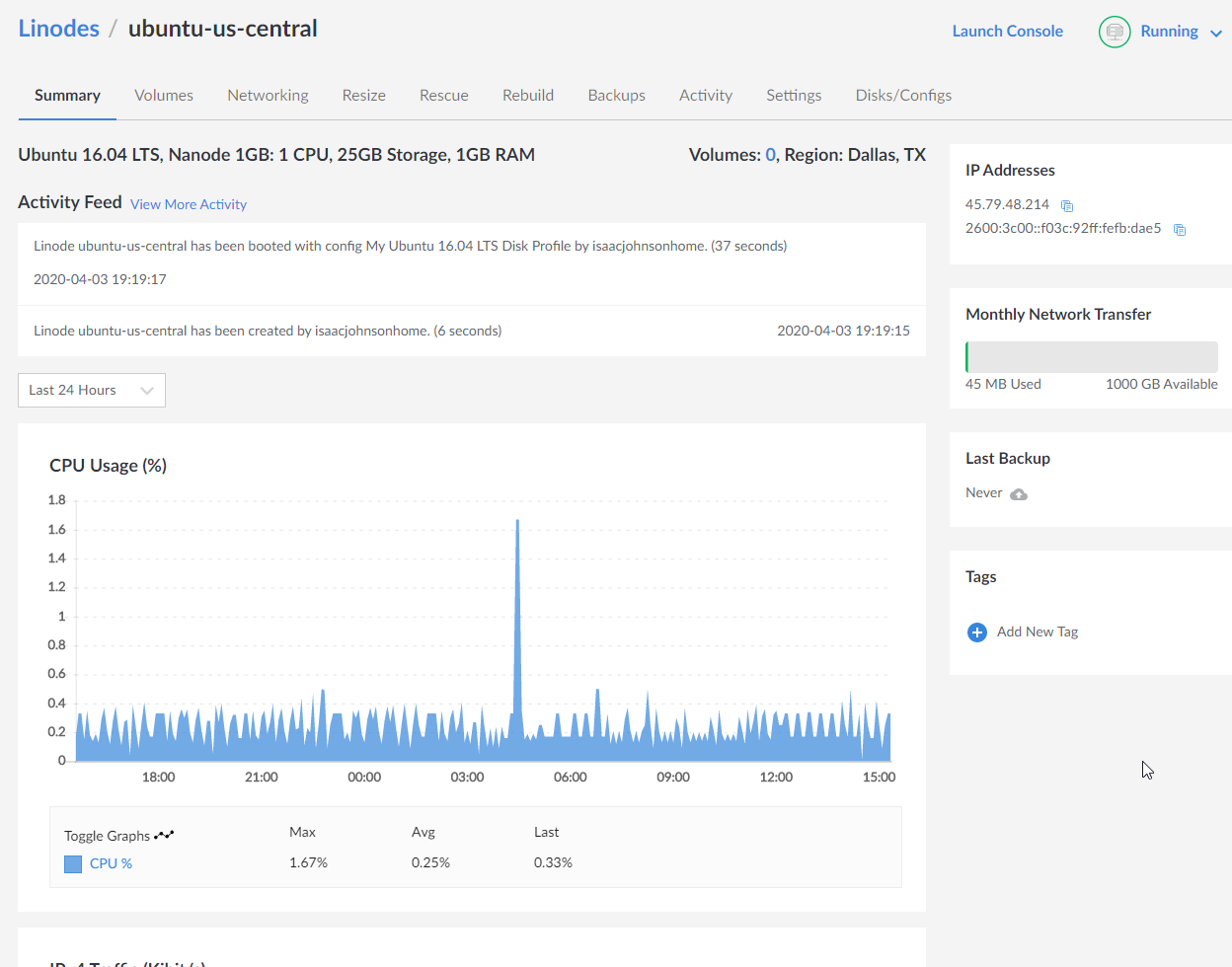Click the Monthly Network Transfer progress bar
Viewport: 1232px width, 967px height.
pos(1092,357)
